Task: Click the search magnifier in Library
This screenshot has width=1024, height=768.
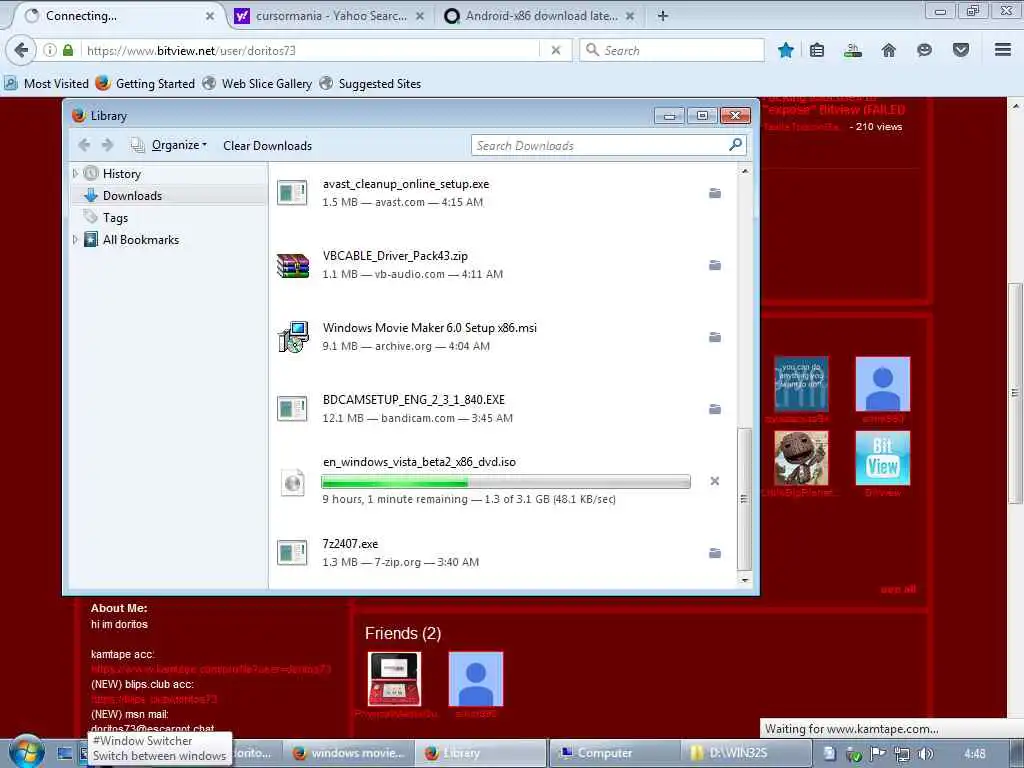Action: (735, 145)
